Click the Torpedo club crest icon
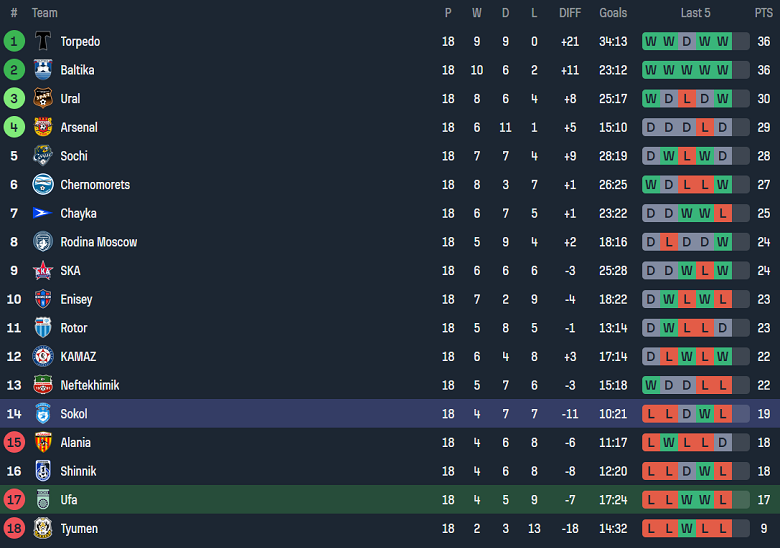The width and height of the screenshot is (780, 548). (43, 41)
